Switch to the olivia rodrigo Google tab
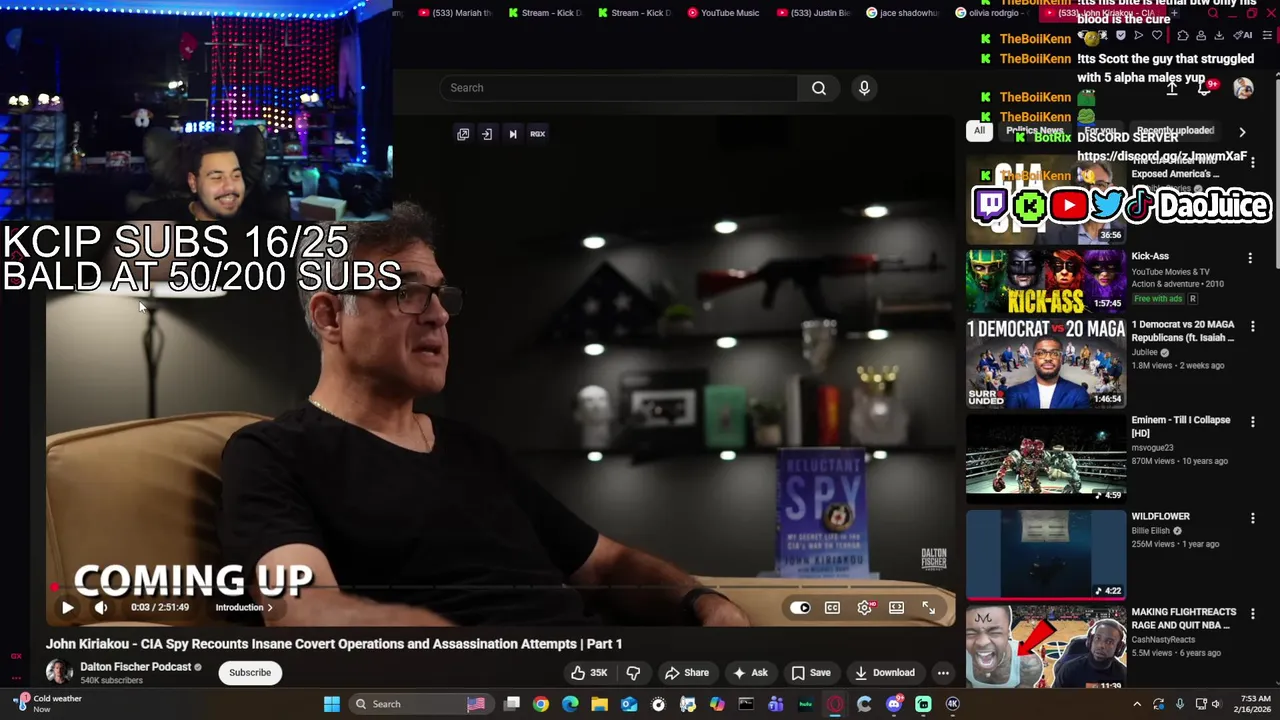The height and width of the screenshot is (720, 1280). pos(993,13)
